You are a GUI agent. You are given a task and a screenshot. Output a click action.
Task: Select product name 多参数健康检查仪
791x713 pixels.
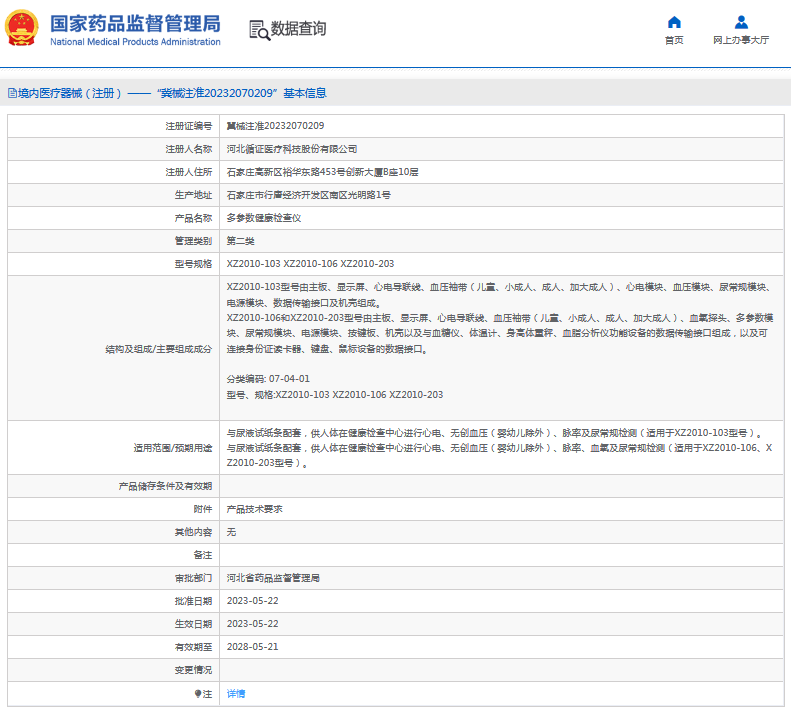pyautogui.click(x=264, y=218)
